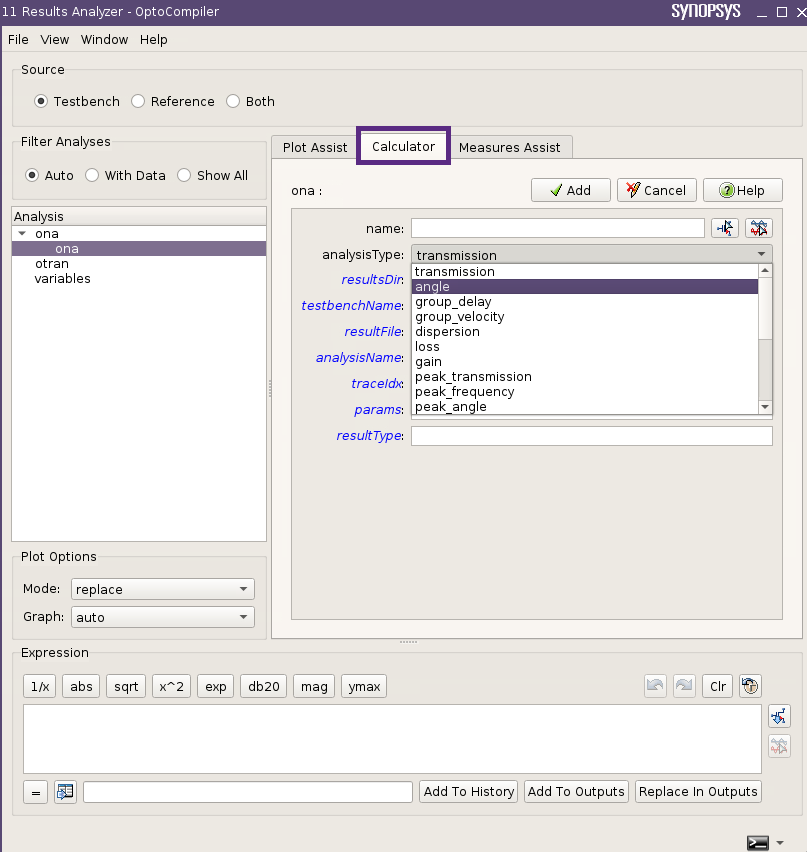Click the Add button

point(571,190)
